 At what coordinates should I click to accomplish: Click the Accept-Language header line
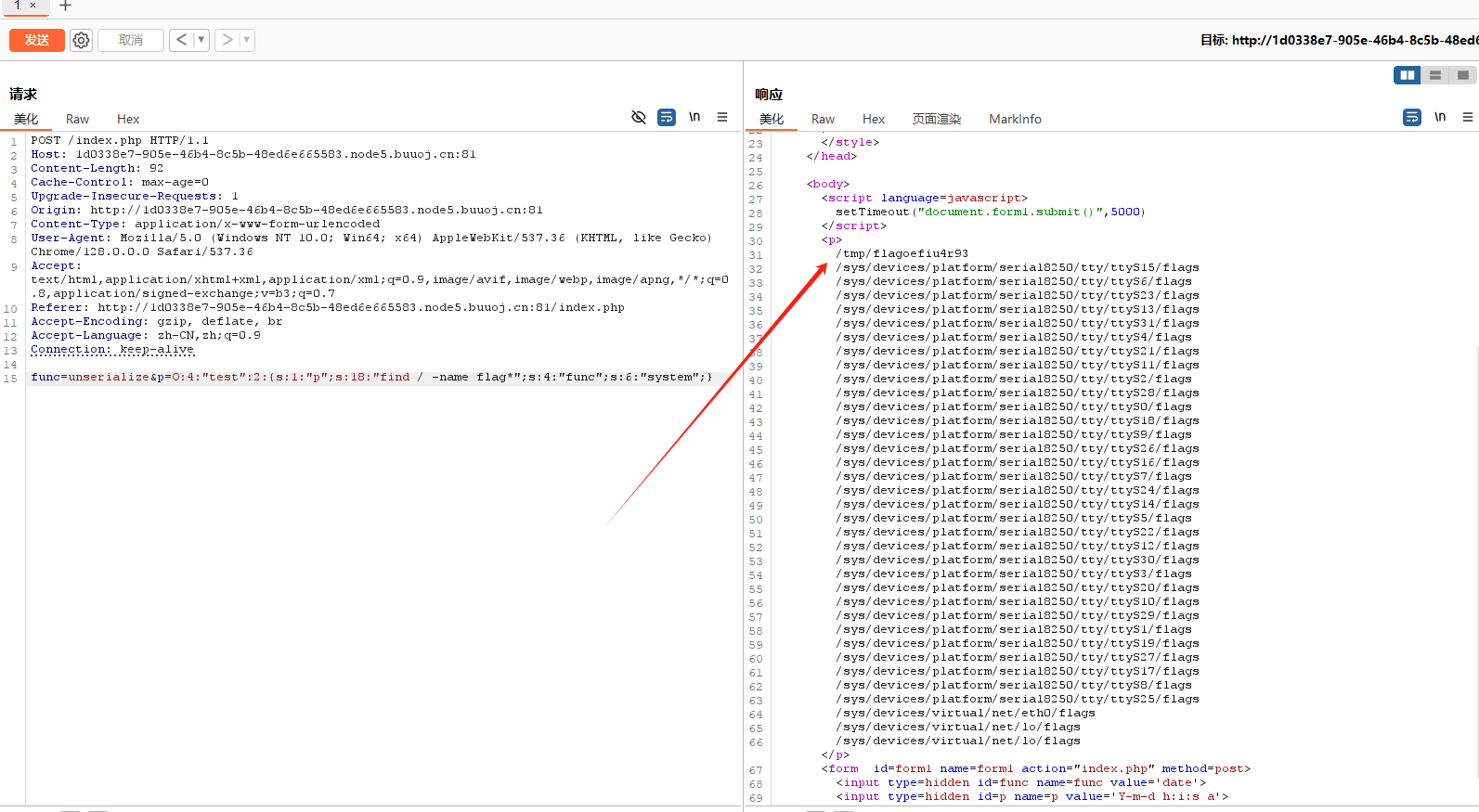[146, 335]
